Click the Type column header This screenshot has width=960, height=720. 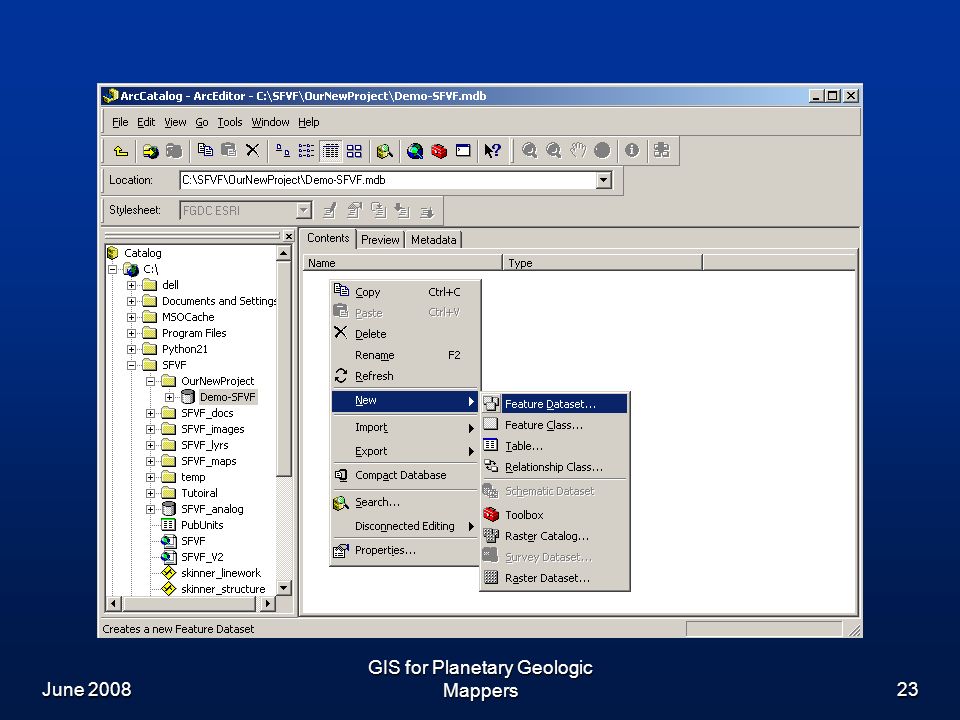click(x=602, y=263)
